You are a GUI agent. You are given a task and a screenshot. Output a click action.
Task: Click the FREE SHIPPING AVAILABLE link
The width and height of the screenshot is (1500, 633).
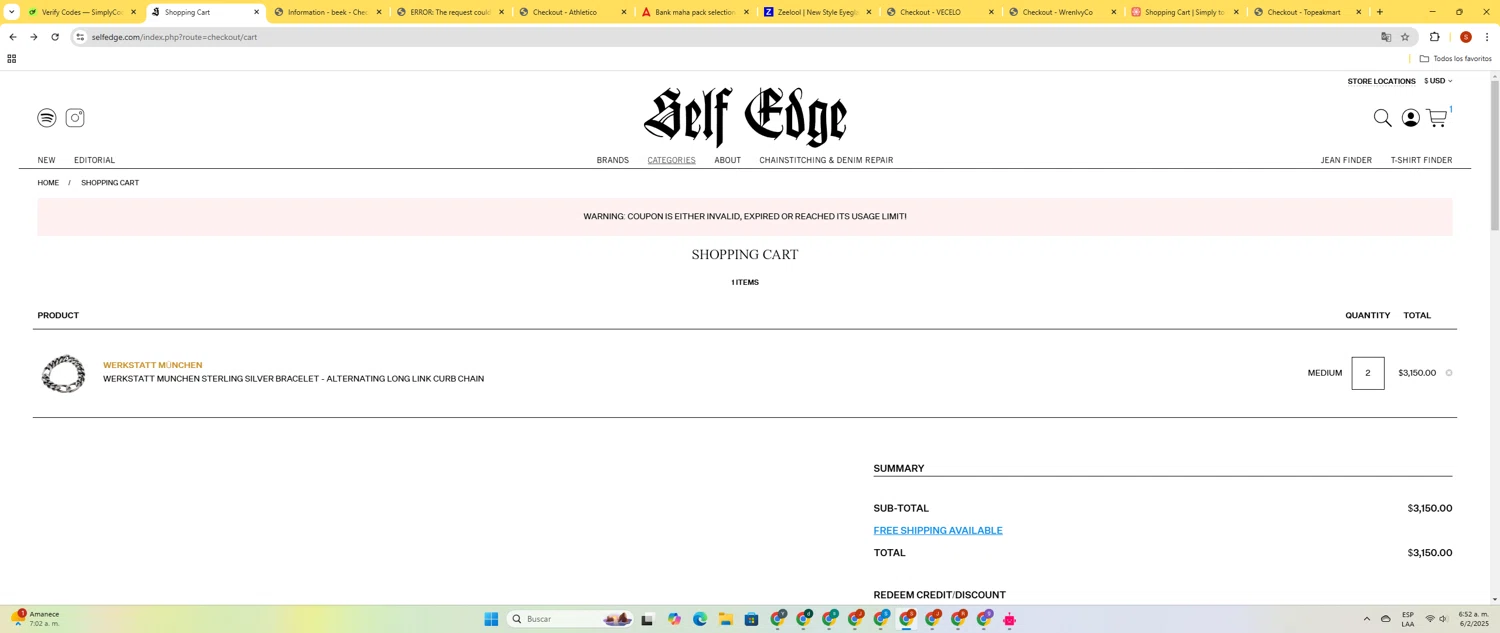(938, 531)
